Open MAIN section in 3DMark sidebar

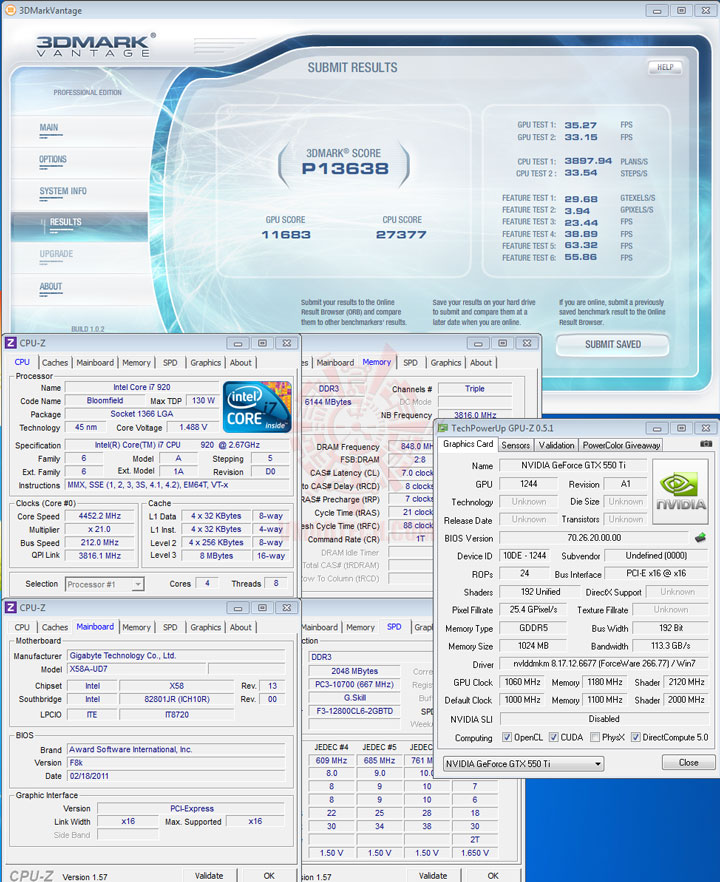49,128
